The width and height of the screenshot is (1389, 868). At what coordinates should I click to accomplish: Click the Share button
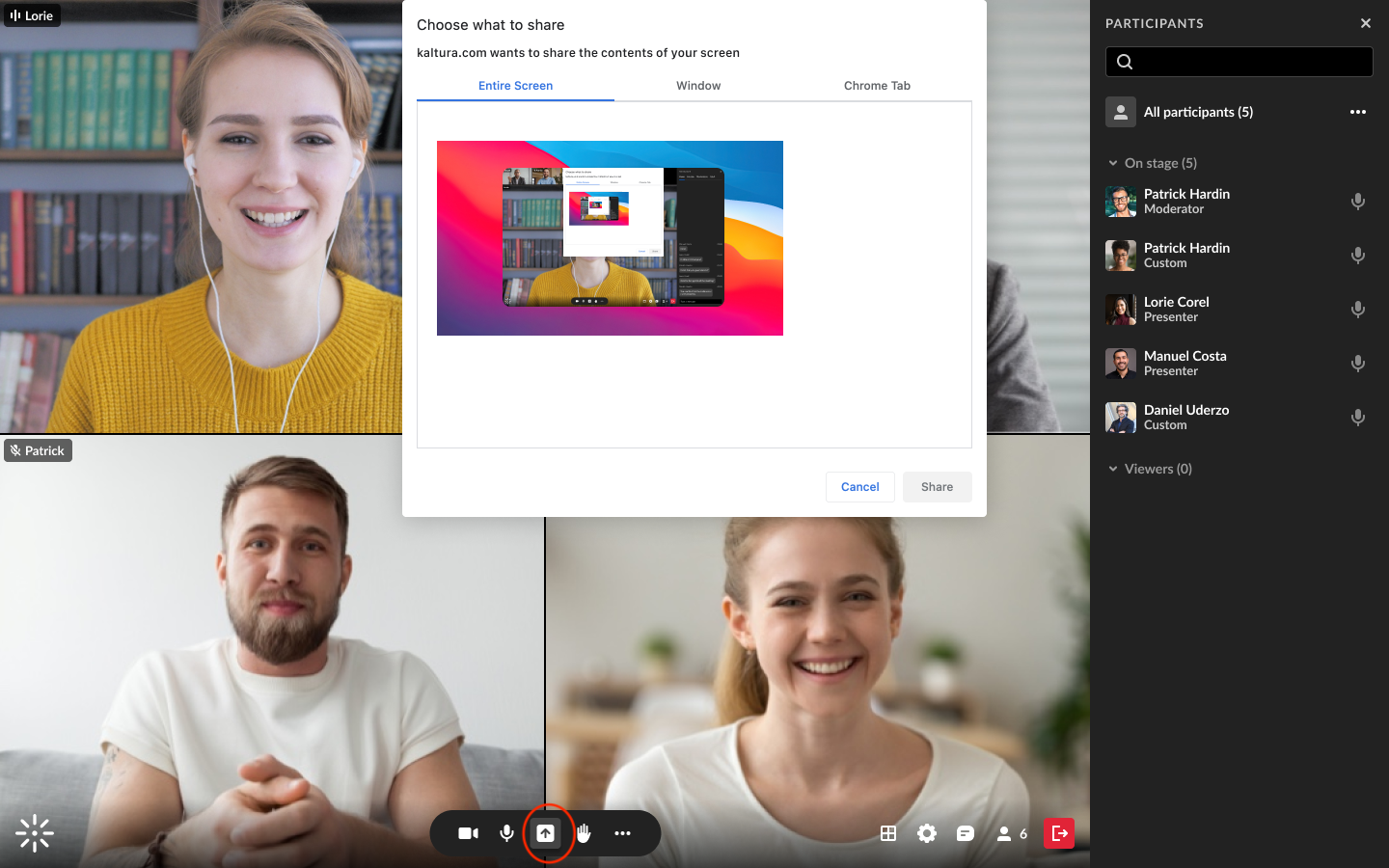pos(937,487)
